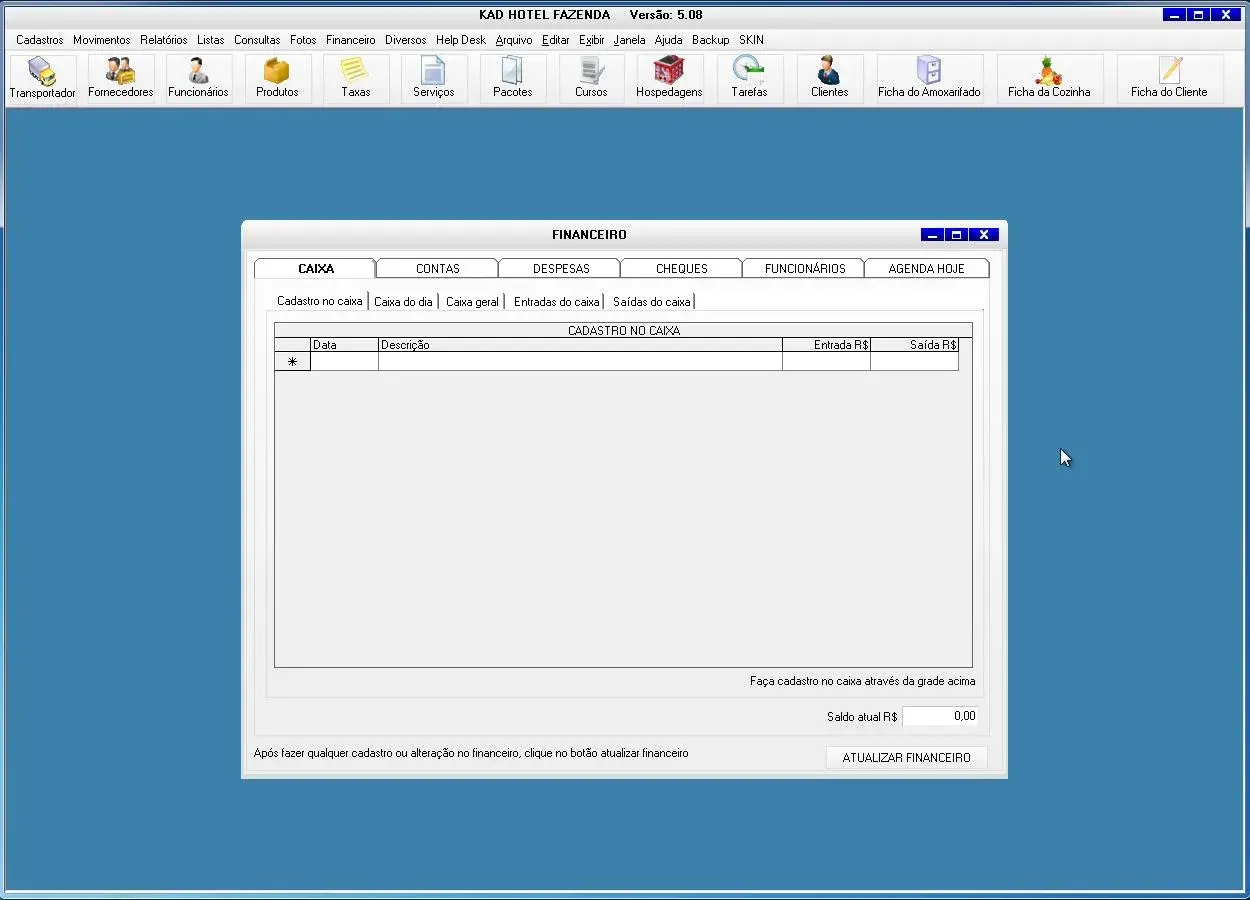This screenshot has width=1250, height=900.
Task: Switch to the CONTAS tab
Action: [437, 269]
